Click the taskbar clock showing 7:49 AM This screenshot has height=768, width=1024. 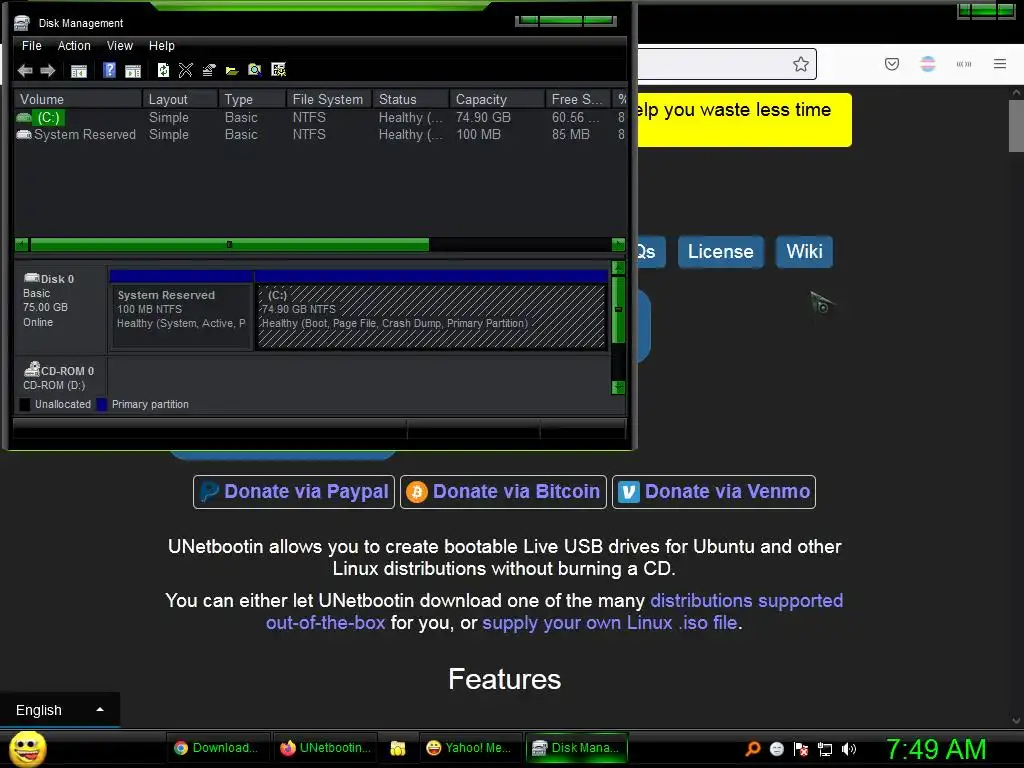coord(935,749)
